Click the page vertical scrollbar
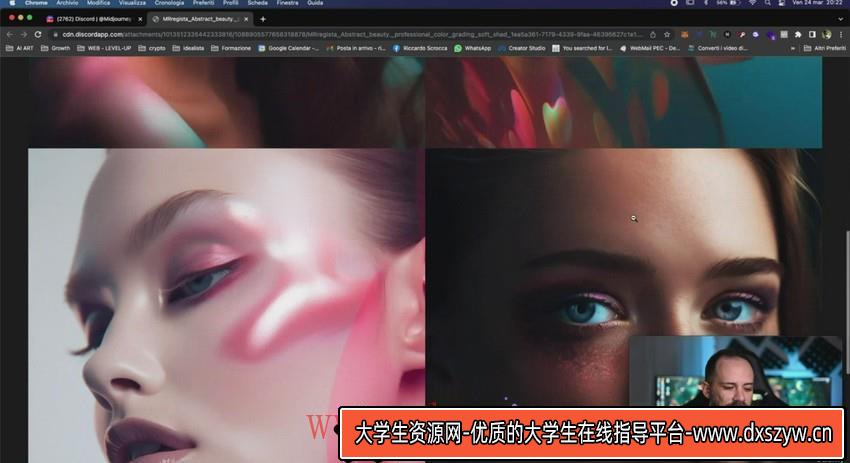This screenshot has width=850, height=463. 847,302
